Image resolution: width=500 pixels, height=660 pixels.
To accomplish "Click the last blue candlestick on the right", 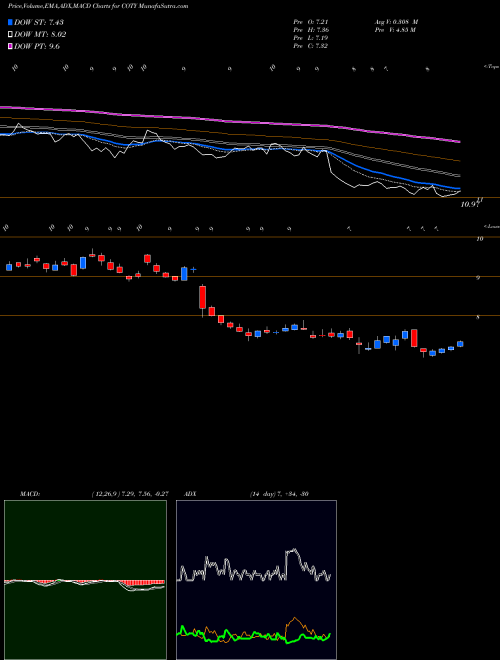I will (x=460, y=344).
